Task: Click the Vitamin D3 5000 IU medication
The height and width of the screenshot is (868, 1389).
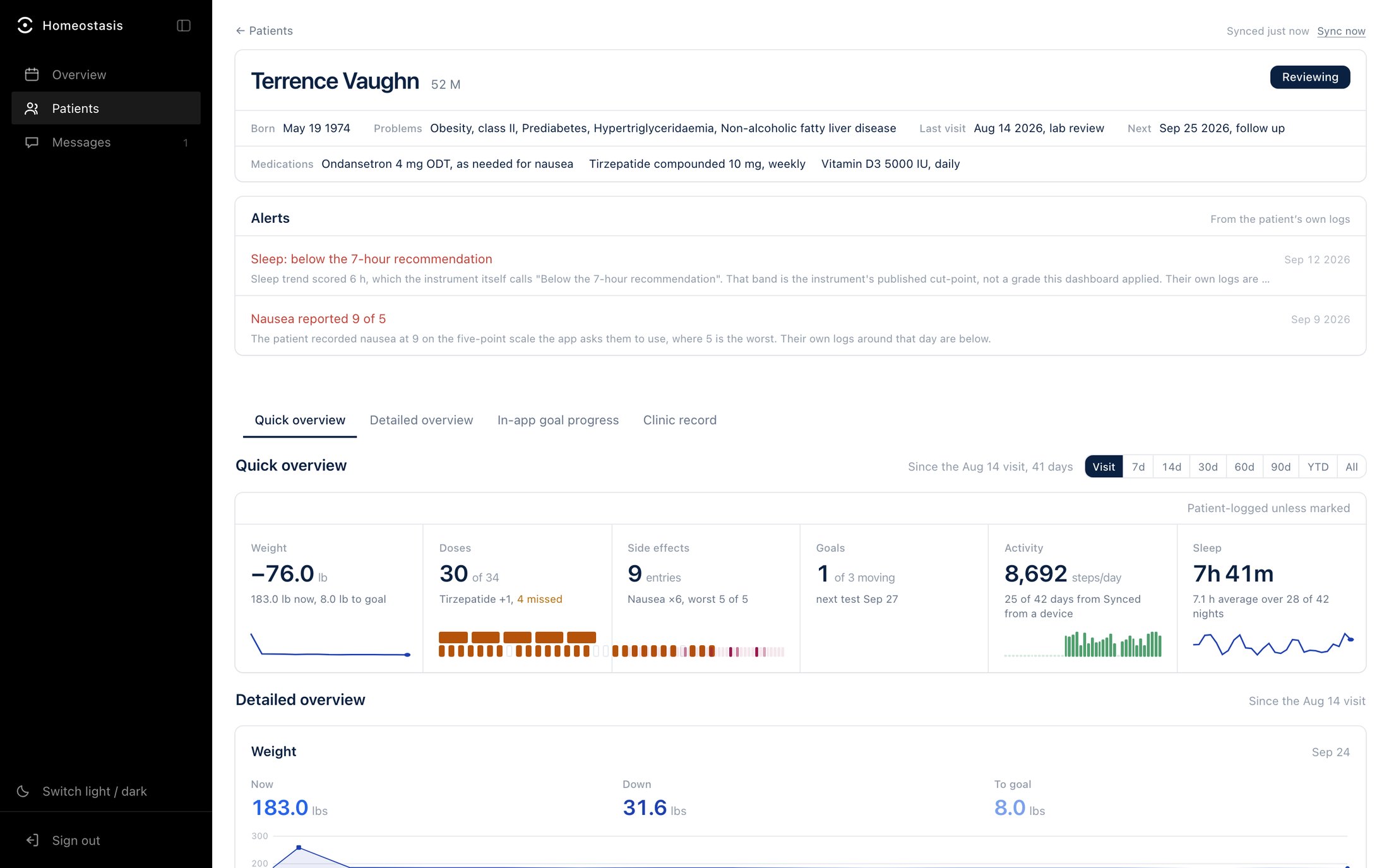Action: pos(890,163)
